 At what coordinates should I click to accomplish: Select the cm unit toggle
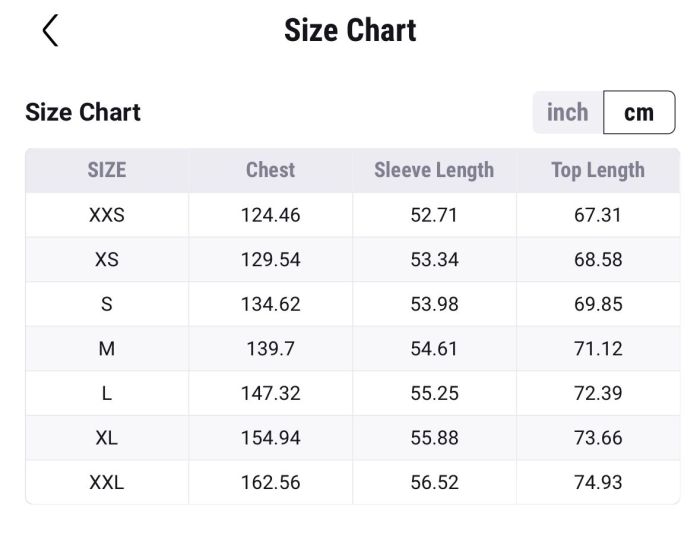tap(639, 112)
